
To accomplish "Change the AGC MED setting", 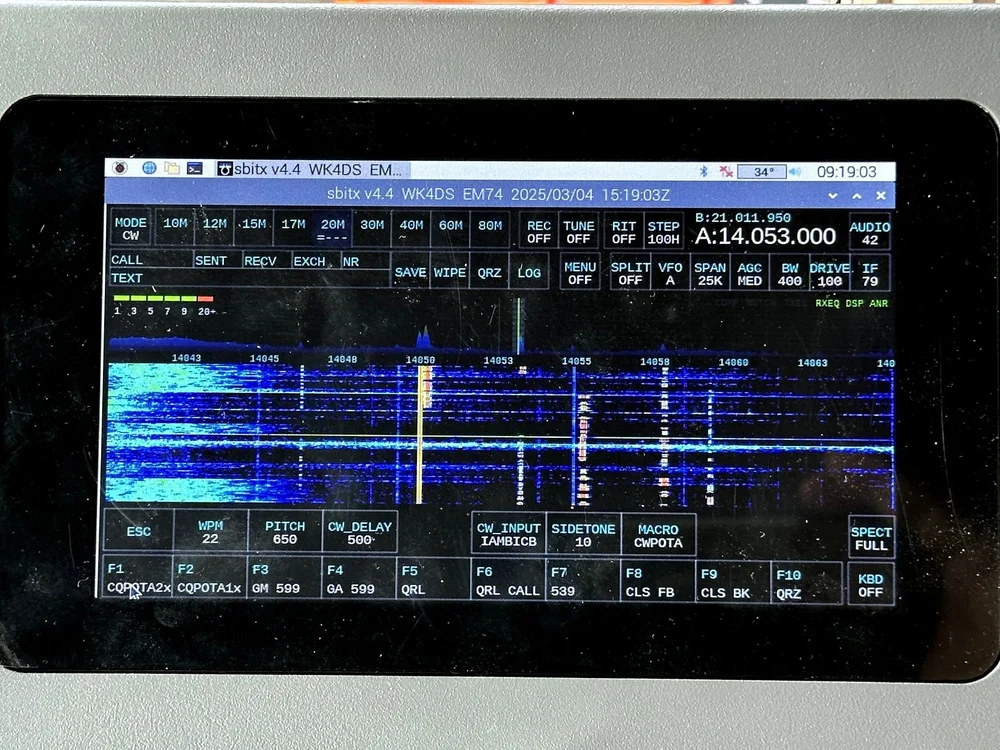I will pyautogui.click(x=749, y=275).
